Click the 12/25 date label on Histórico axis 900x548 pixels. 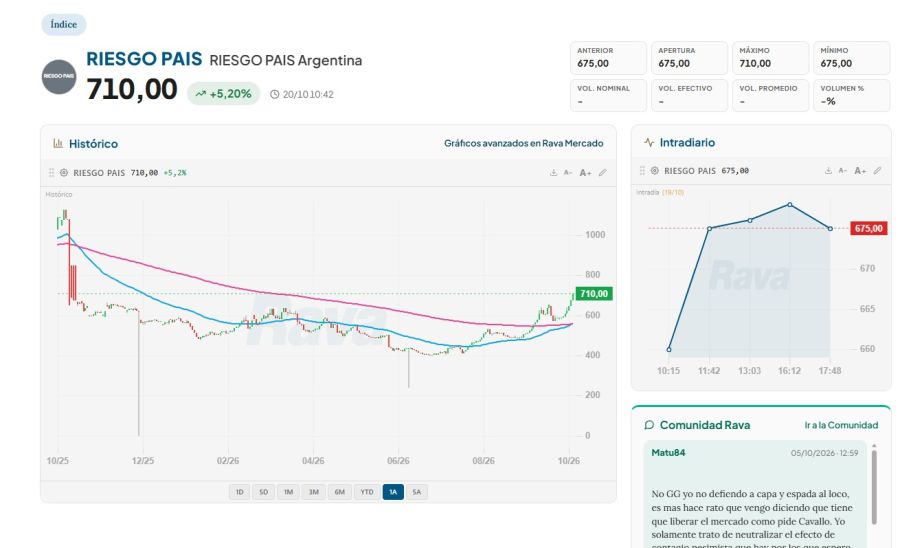[x=143, y=461]
